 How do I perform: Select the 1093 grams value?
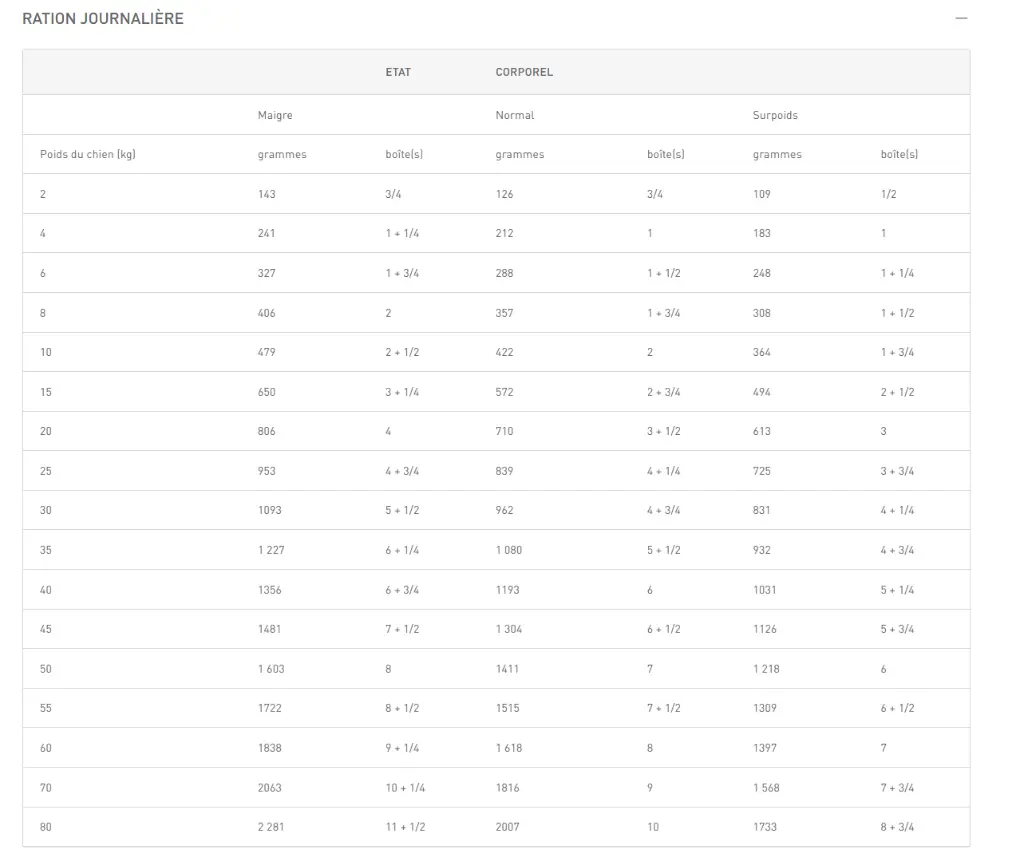pyautogui.click(x=269, y=510)
